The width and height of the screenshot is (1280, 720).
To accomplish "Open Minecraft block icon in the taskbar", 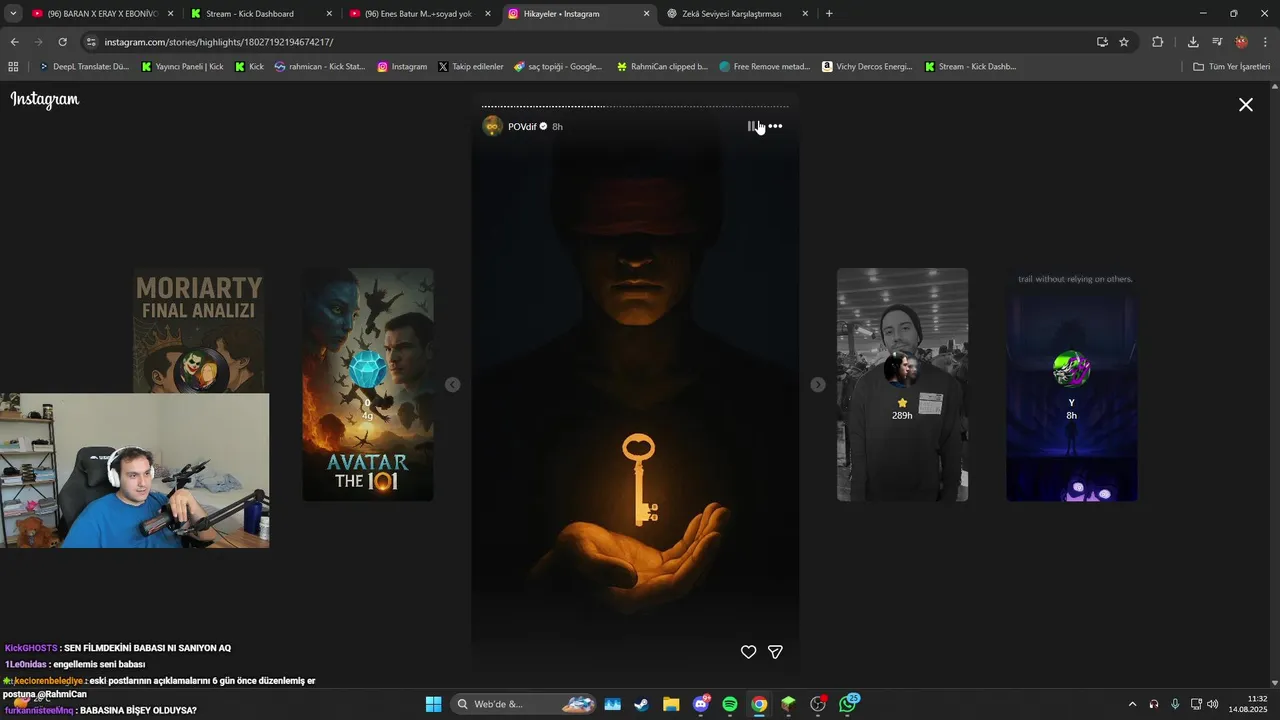I will pyautogui.click(x=788, y=704).
